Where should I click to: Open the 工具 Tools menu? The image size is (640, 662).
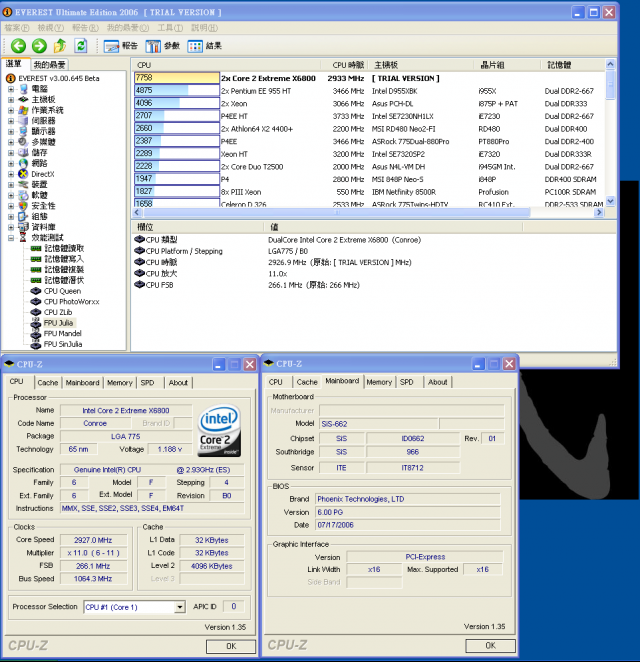point(170,28)
